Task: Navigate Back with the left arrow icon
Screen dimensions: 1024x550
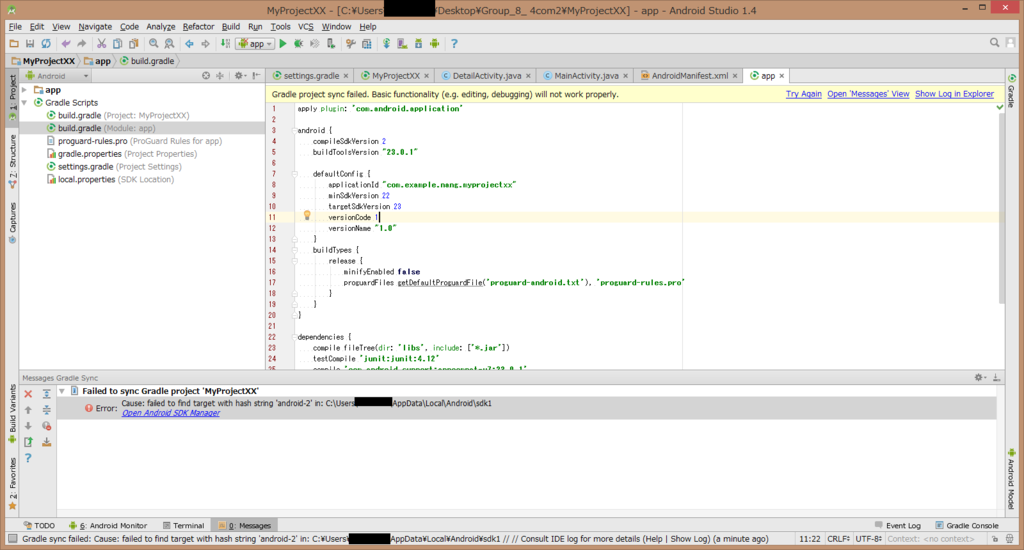Action: [x=189, y=44]
